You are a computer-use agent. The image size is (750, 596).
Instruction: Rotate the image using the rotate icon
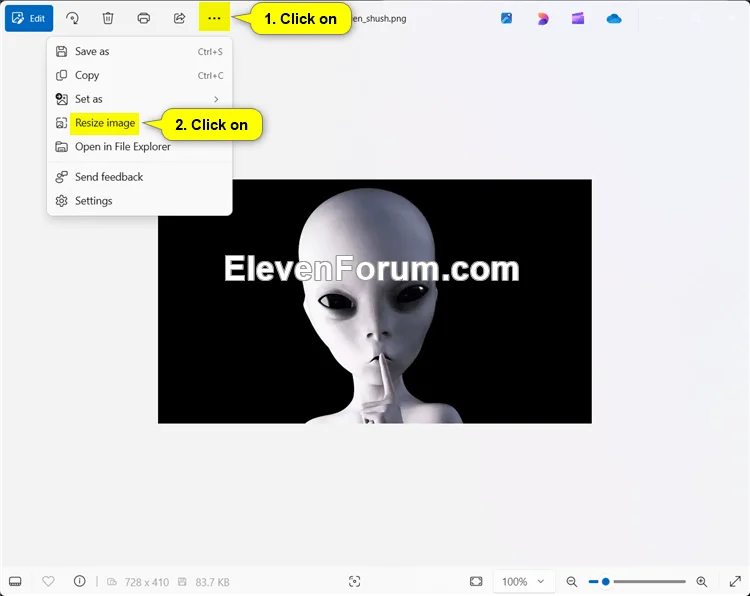click(72, 18)
